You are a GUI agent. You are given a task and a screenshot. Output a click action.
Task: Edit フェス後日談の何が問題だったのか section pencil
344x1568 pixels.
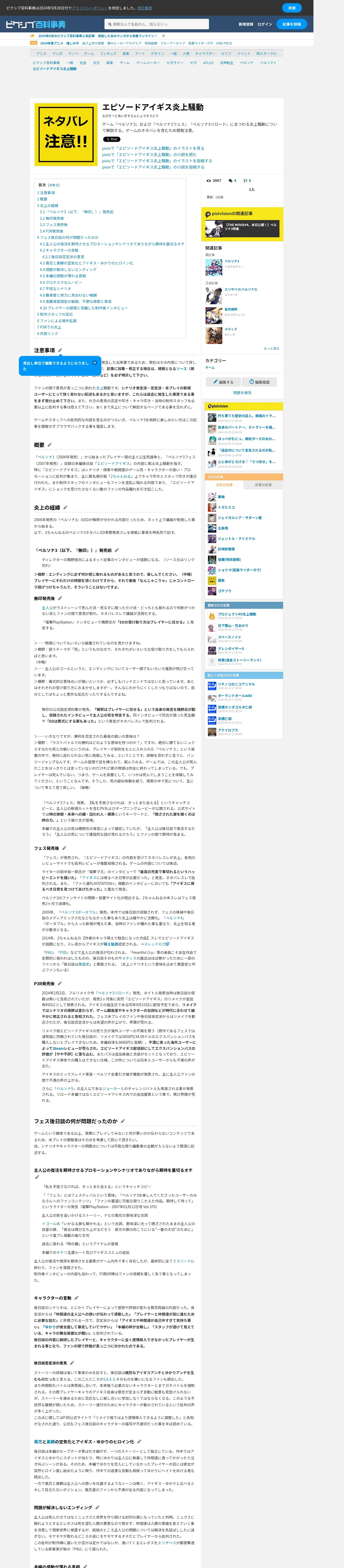pyautogui.click(x=123, y=1121)
